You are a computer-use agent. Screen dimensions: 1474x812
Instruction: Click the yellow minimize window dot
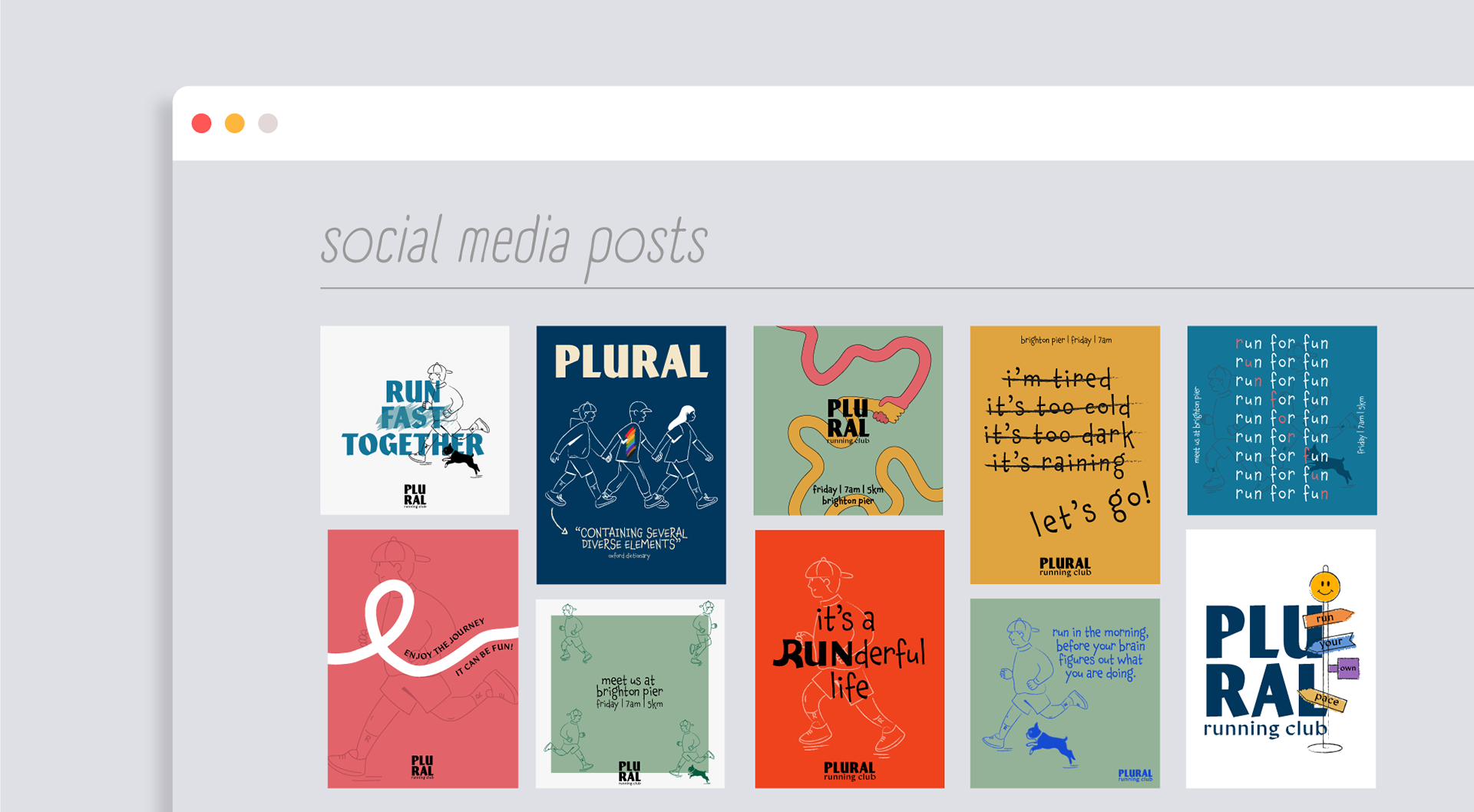click(235, 124)
